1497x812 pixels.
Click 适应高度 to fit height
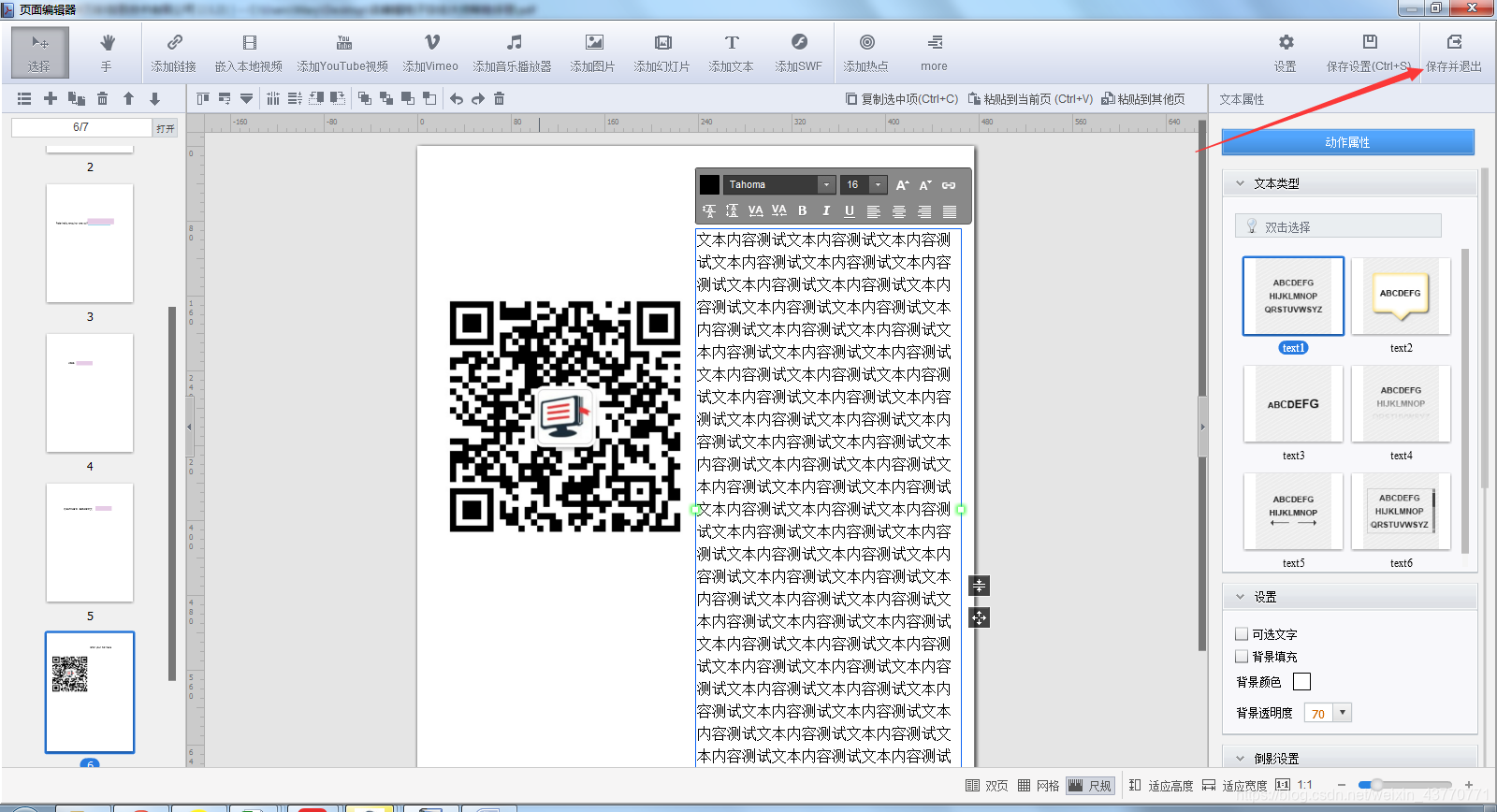(1161, 786)
